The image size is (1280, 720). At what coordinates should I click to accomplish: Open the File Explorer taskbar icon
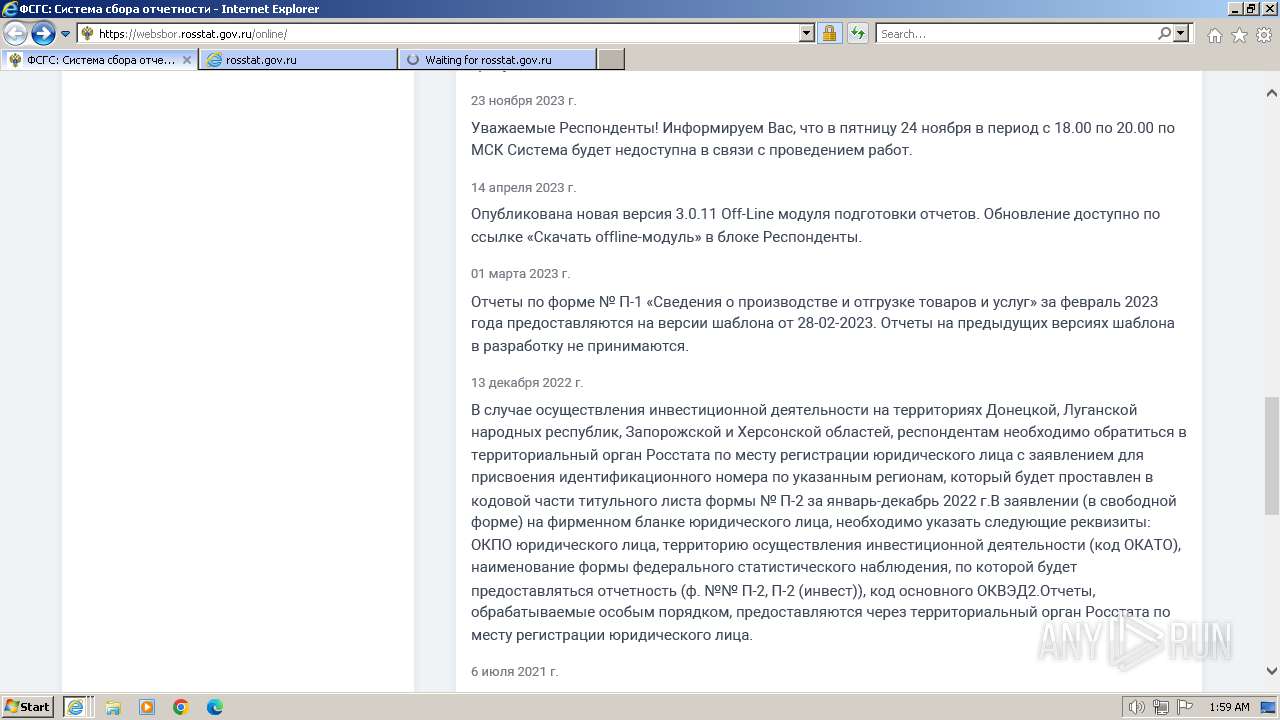[112, 707]
